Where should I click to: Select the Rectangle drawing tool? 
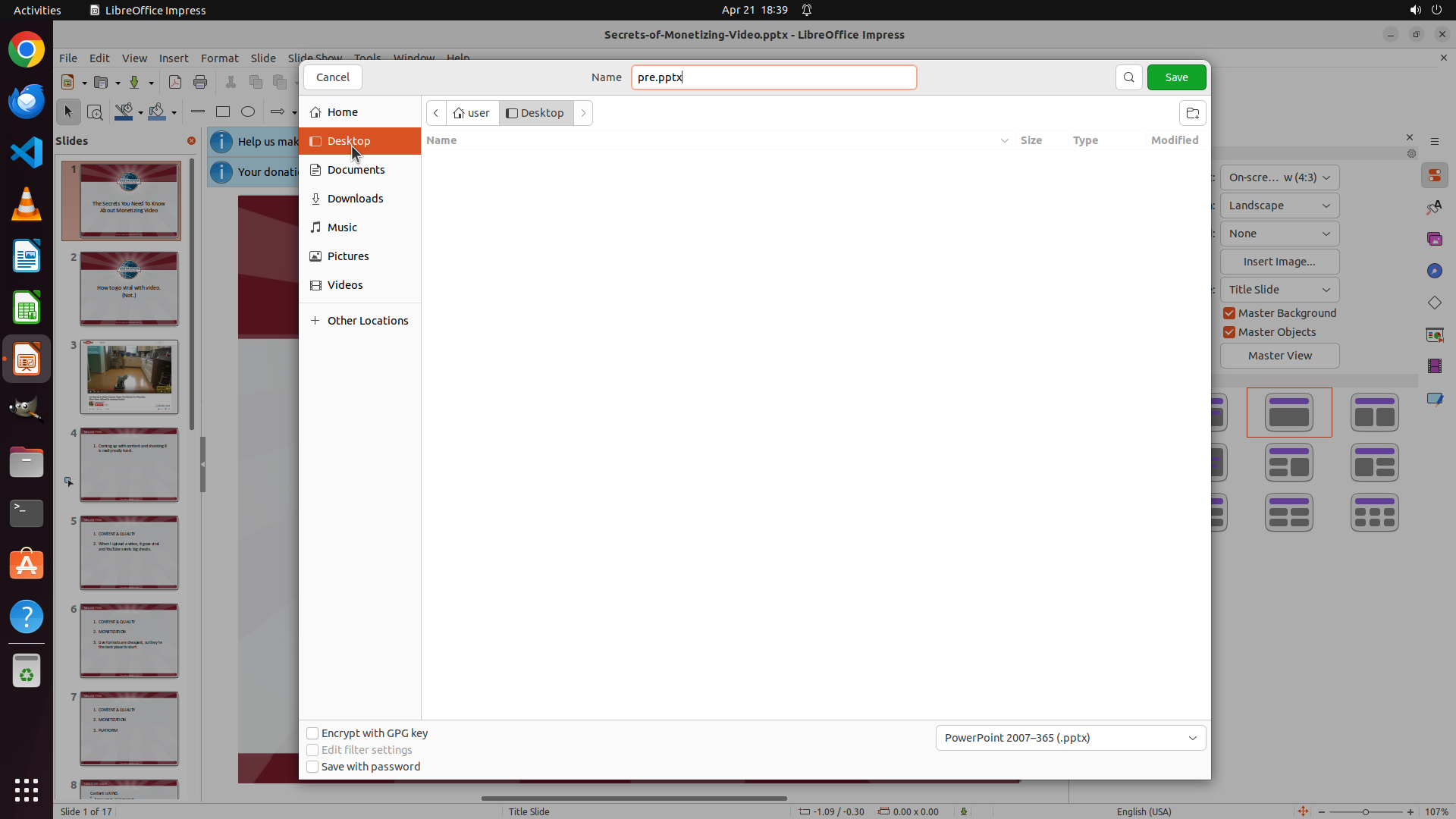coord(223,111)
